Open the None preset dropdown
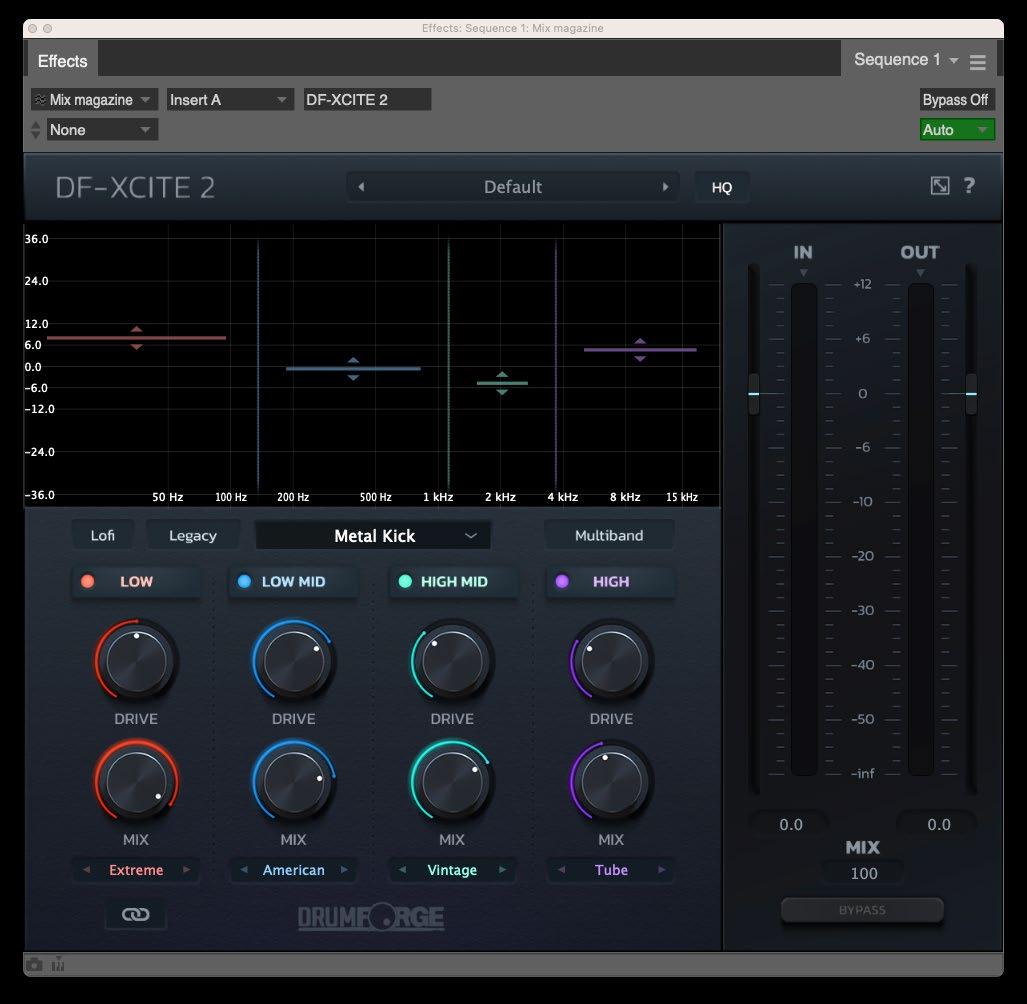The image size is (1027, 1004). pyautogui.click(x=102, y=130)
